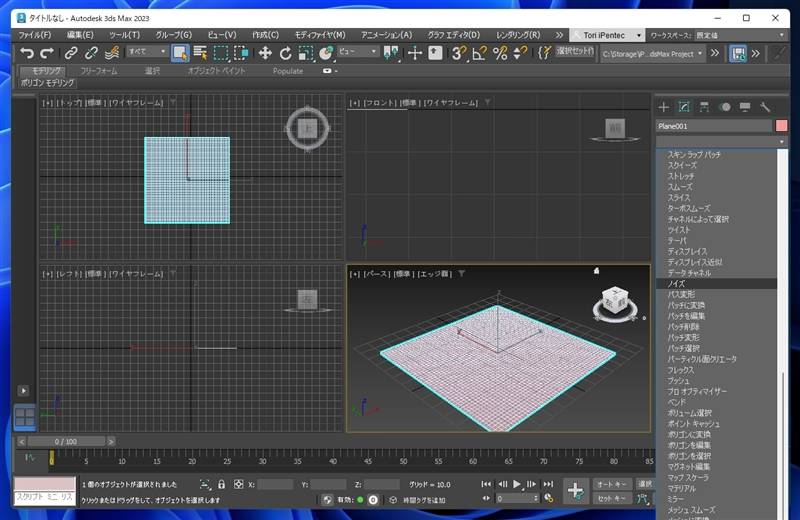Open the project path dropdown

click(653, 54)
